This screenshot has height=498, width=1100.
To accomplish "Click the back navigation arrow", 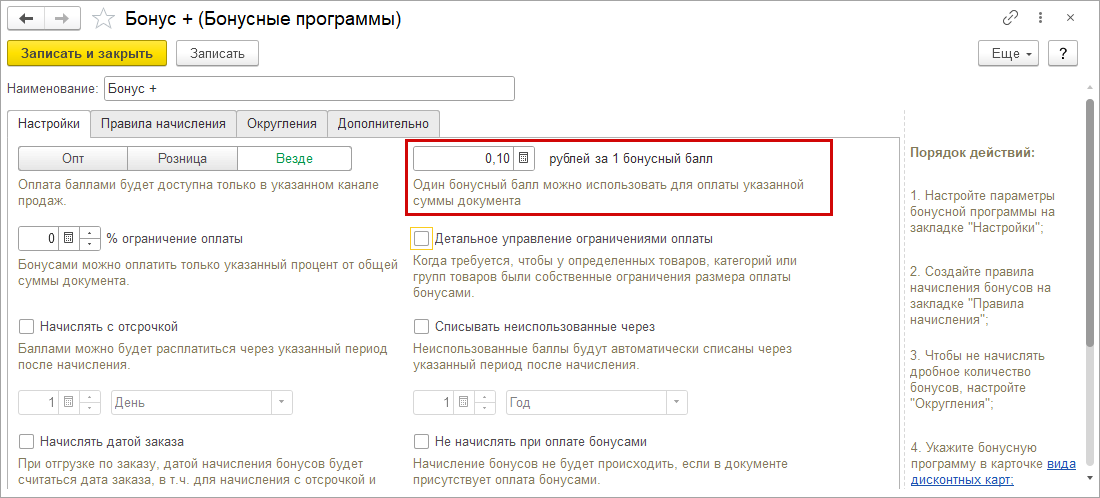I will click(x=26, y=19).
